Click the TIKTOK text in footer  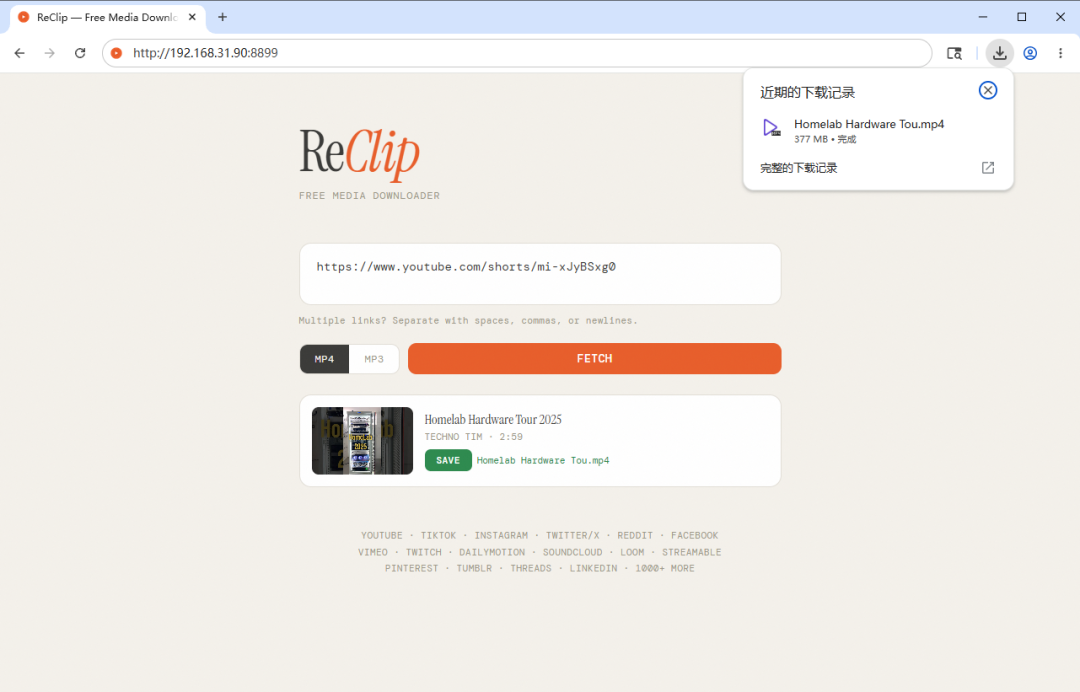(x=438, y=535)
